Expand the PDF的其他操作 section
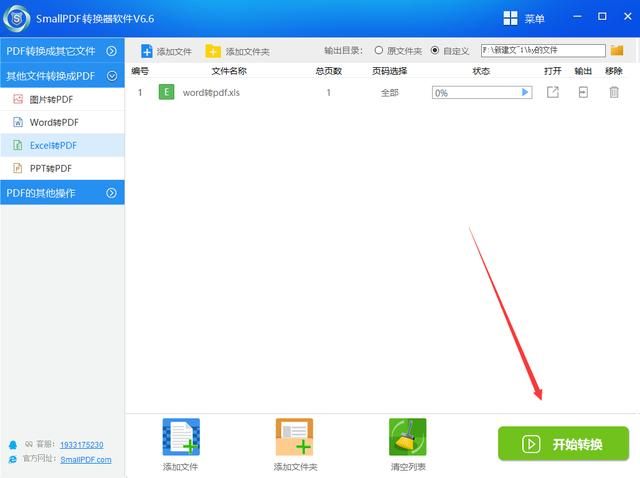Image resolution: width=640 pixels, height=478 pixels. pos(62,193)
